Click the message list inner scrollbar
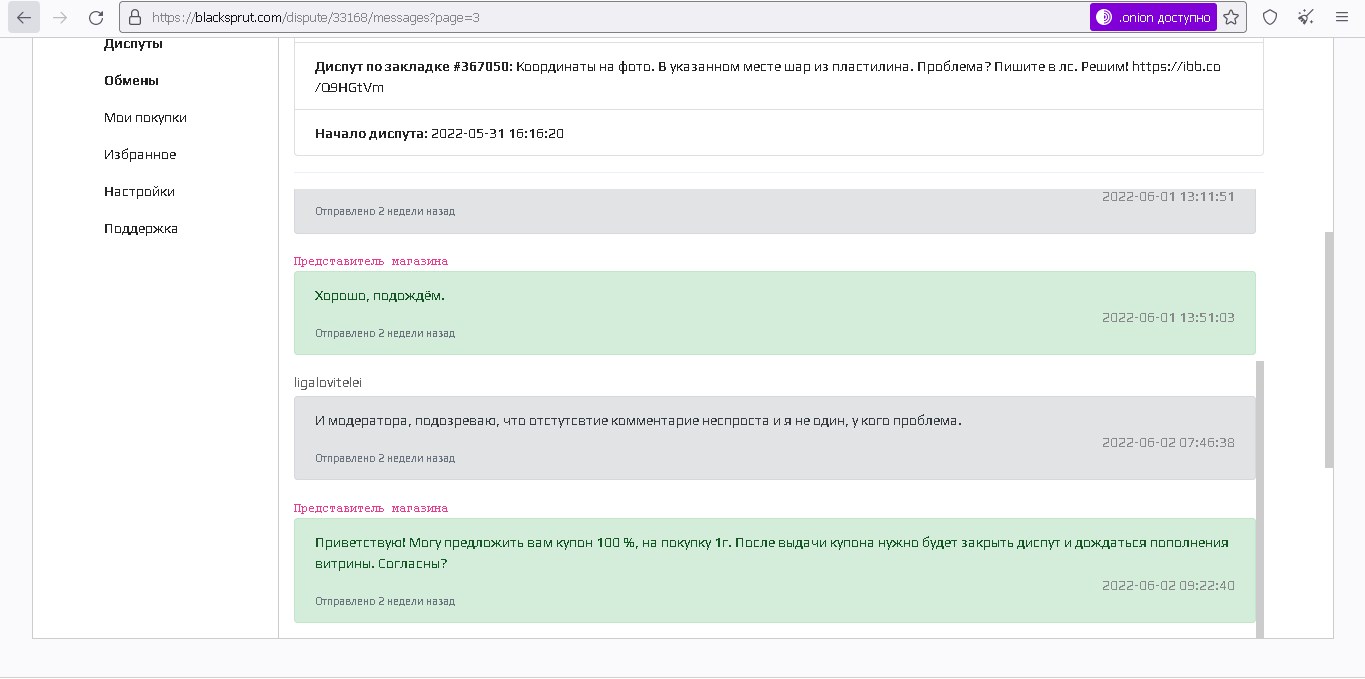This screenshot has height=679, width=1365. coord(1260,498)
